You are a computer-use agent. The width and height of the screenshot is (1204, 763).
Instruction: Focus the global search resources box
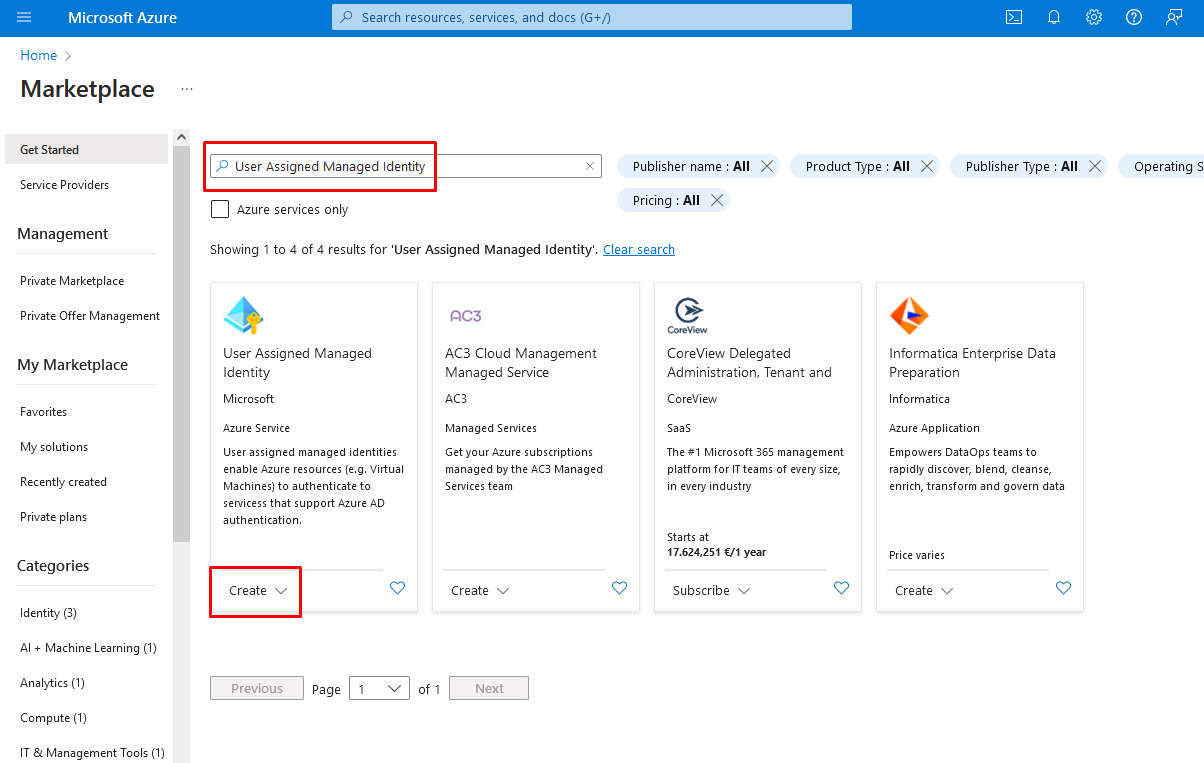point(592,17)
